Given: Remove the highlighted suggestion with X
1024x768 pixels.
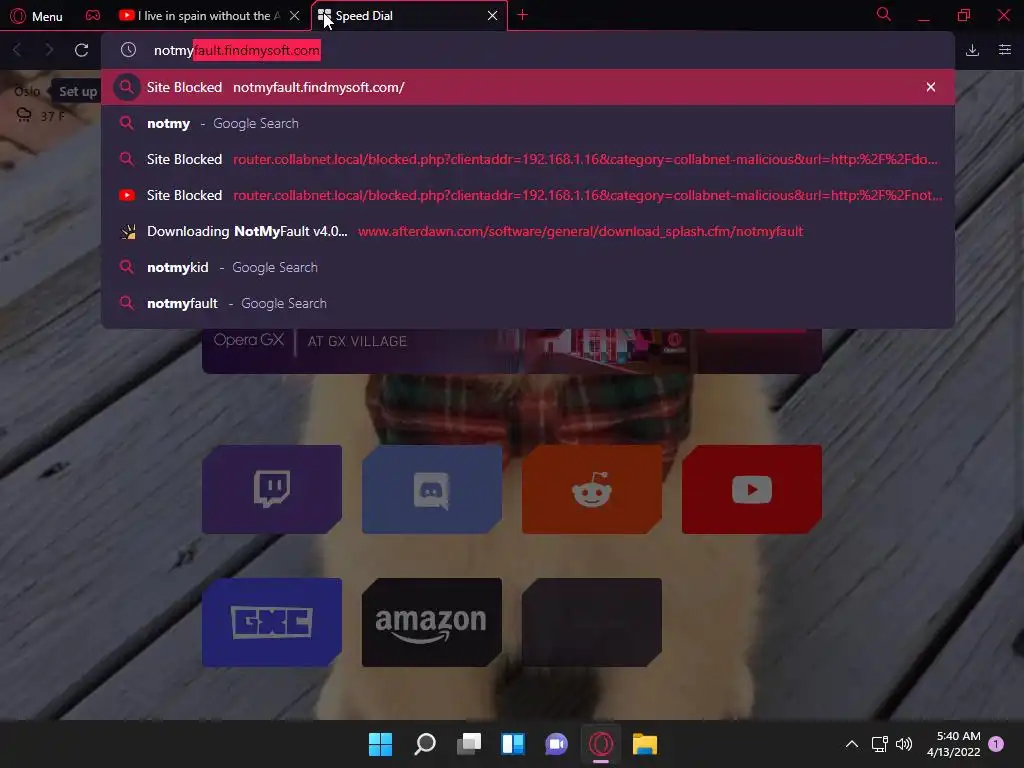Looking at the screenshot, I should click(931, 87).
